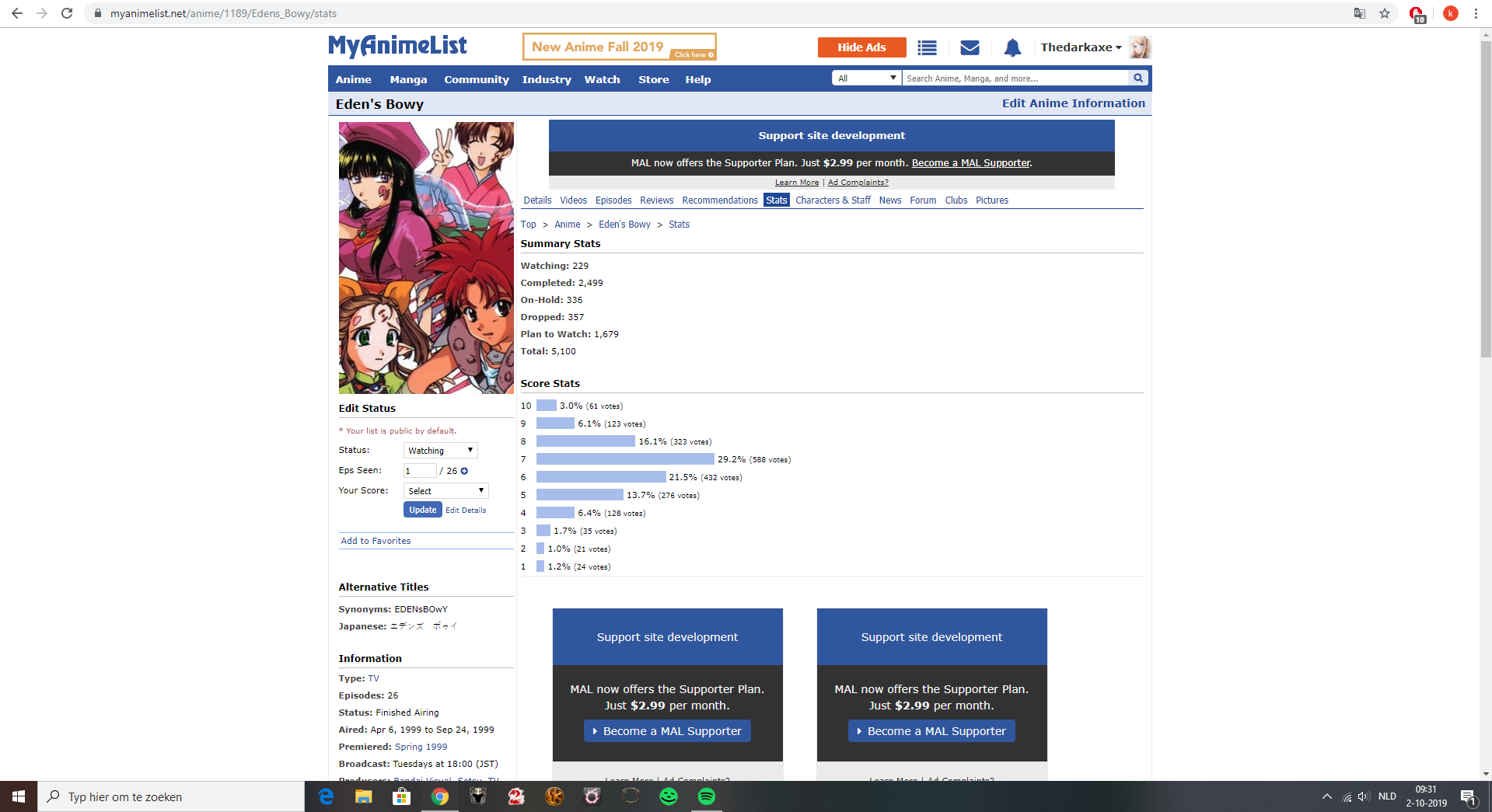Click the user profile avatar thumbnail
Viewport: 1492px width, 812px height.
1140,47
